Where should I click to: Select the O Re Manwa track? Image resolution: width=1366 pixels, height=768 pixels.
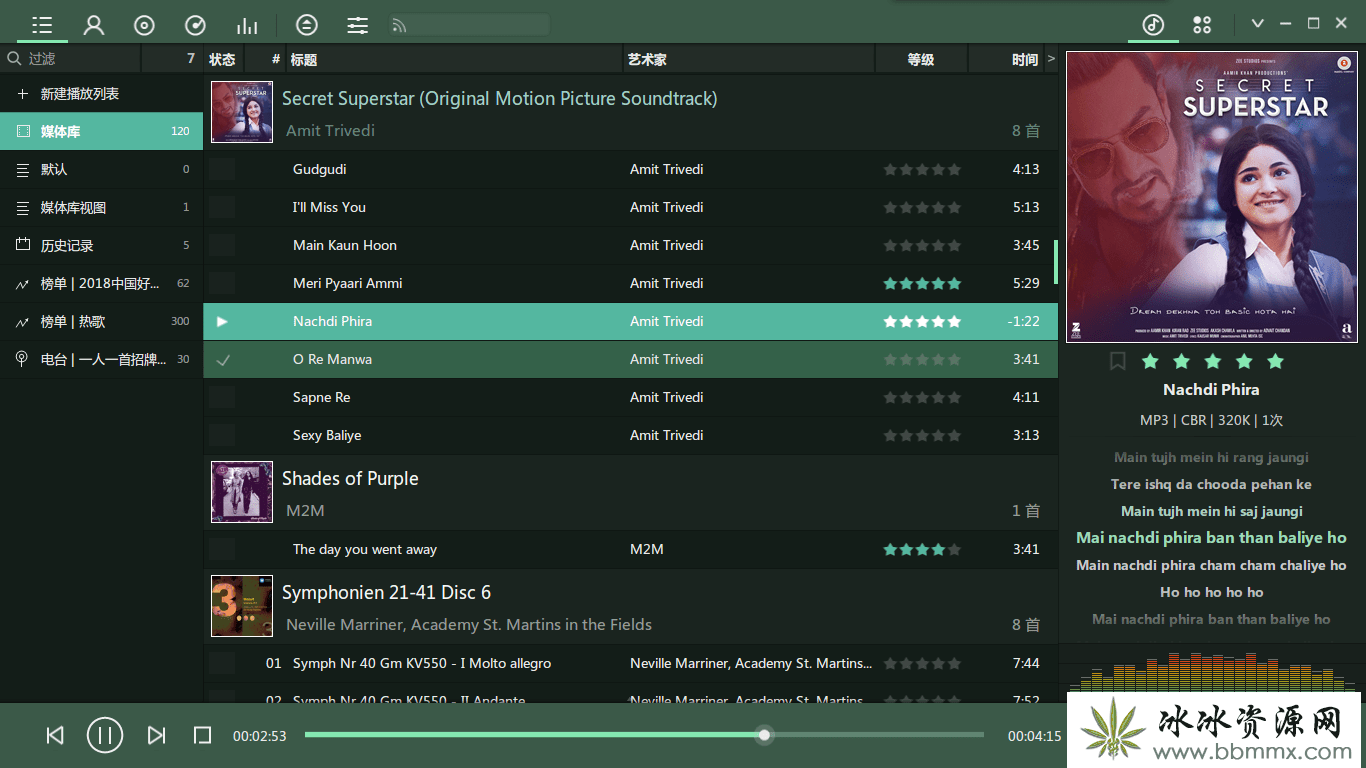tap(631, 360)
